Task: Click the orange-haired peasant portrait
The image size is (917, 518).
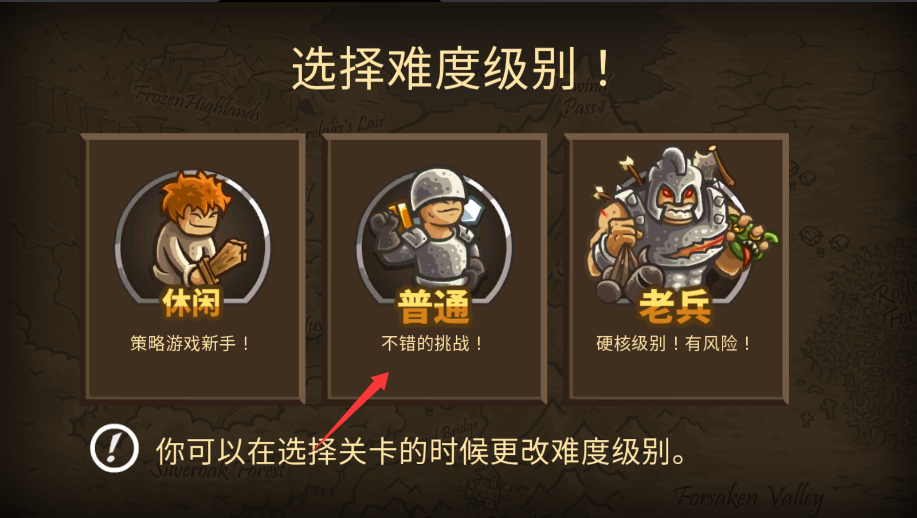Action: 192,232
